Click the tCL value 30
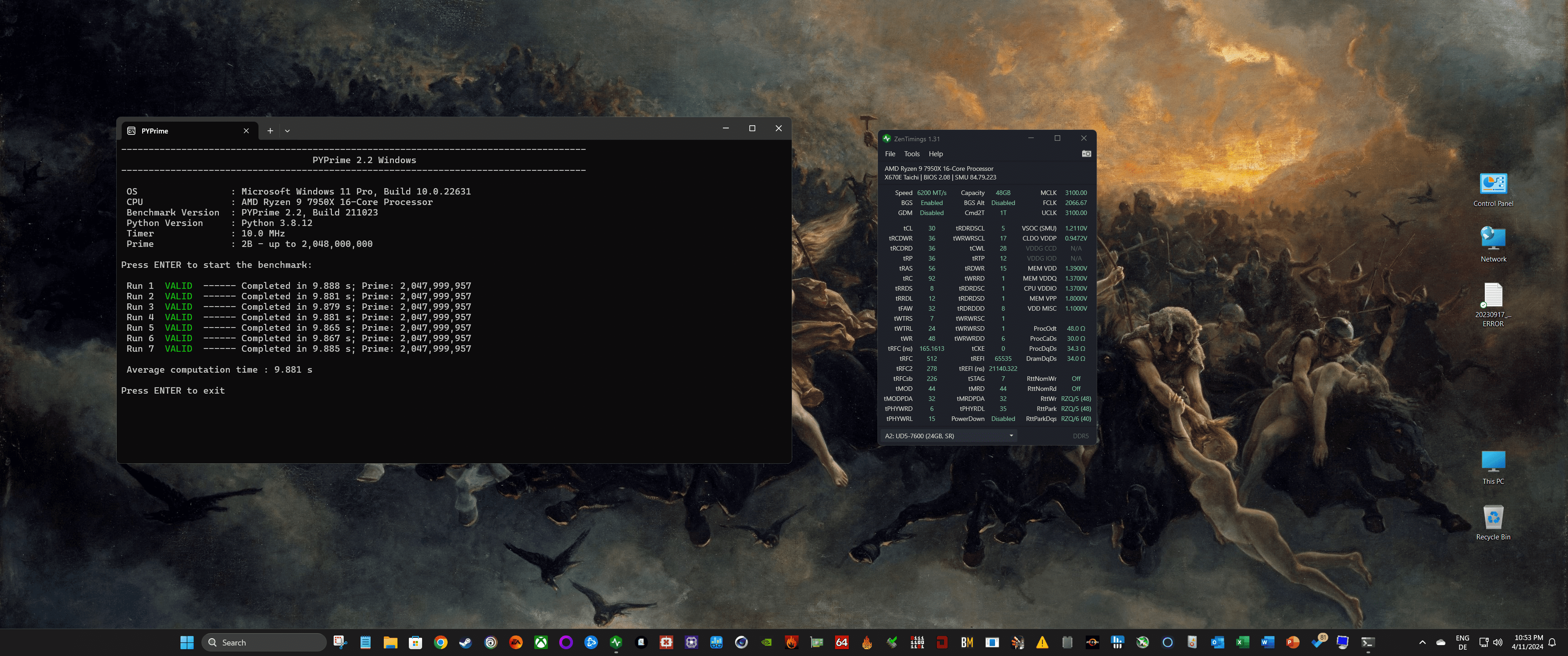The width and height of the screenshot is (1568, 656). (x=931, y=228)
